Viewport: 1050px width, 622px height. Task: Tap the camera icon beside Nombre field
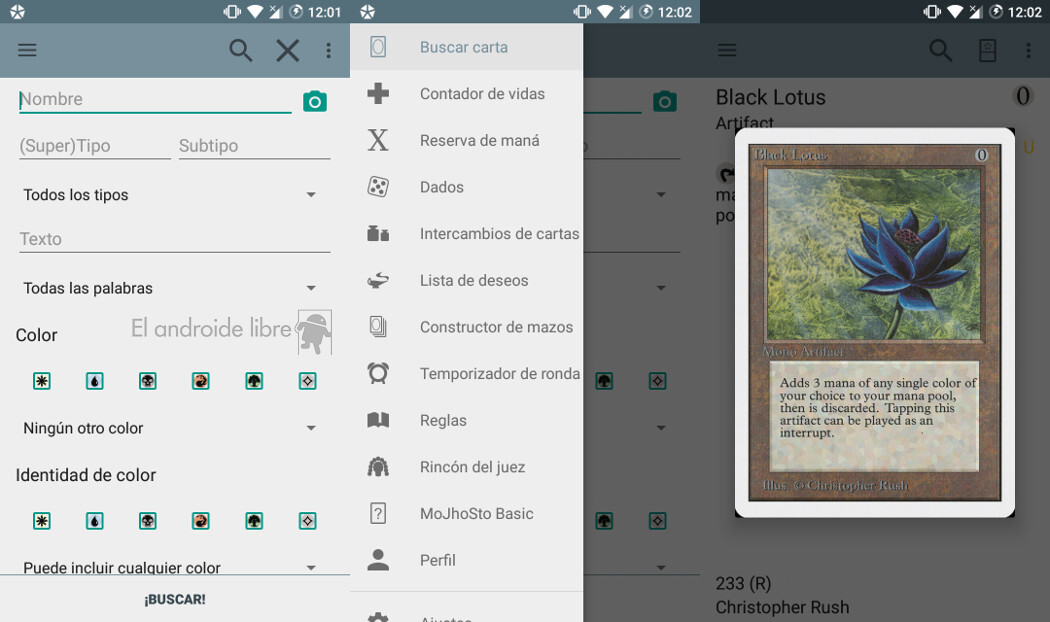pyautogui.click(x=315, y=101)
